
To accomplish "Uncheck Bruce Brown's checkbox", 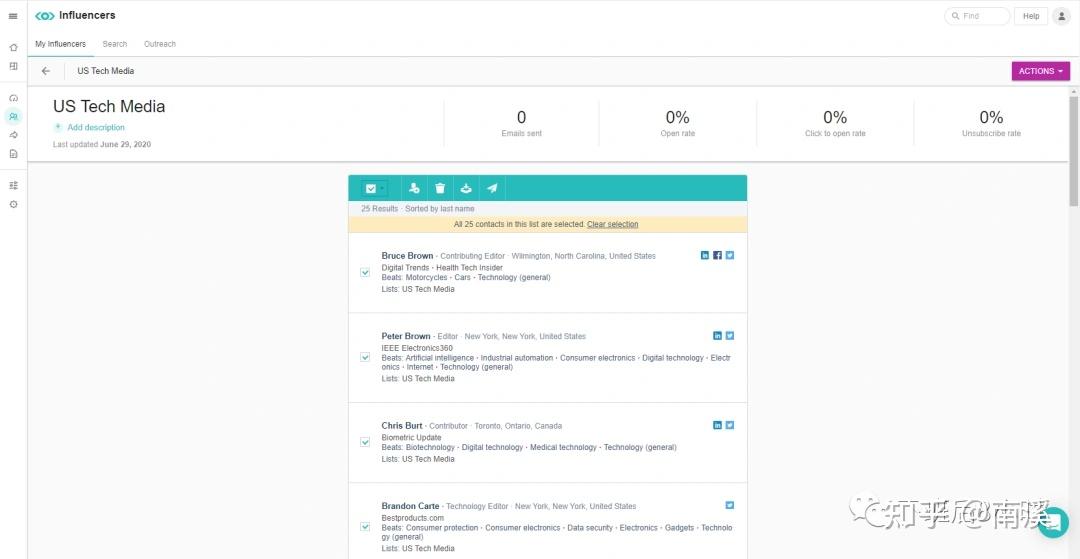I will 365,273.
